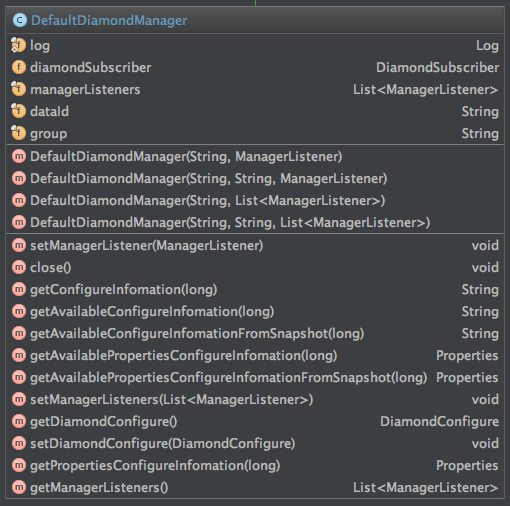Select the getConfigureInfomation(long) method row
510x506 pixels.
click(x=255, y=289)
